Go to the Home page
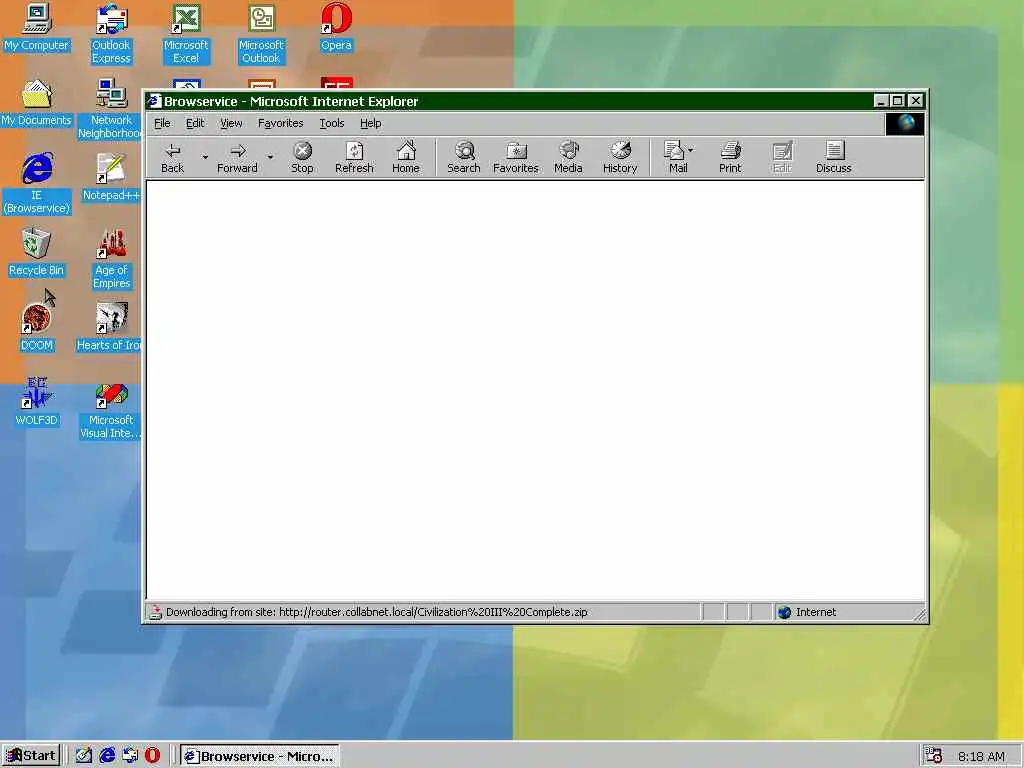Image resolution: width=1024 pixels, height=768 pixels. click(406, 157)
